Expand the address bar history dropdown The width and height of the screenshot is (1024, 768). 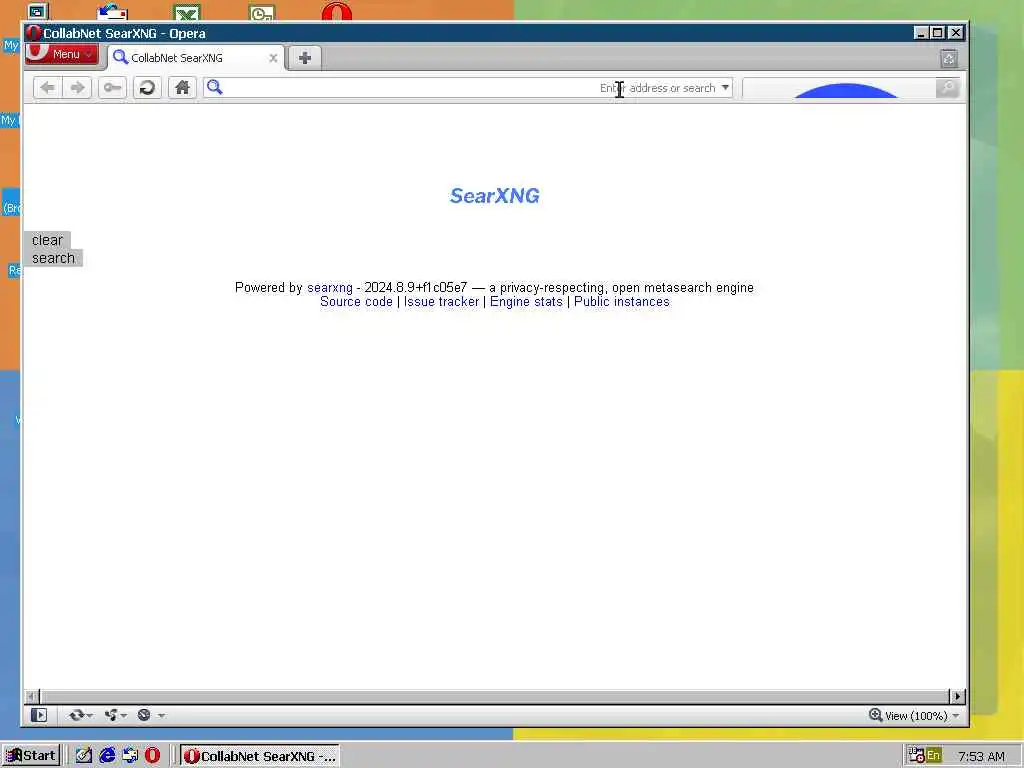tap(725, 88)
